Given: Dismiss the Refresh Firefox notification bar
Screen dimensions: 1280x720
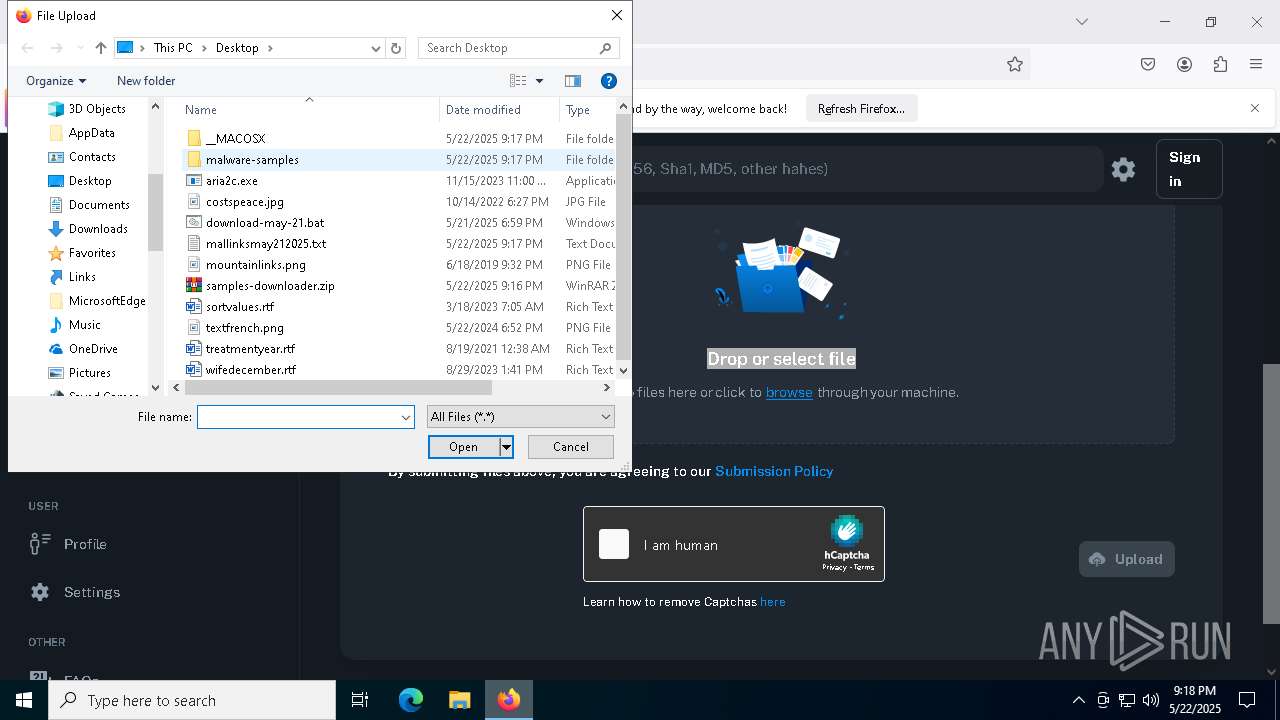Looking at the screenshot, I should (1255, 108).
